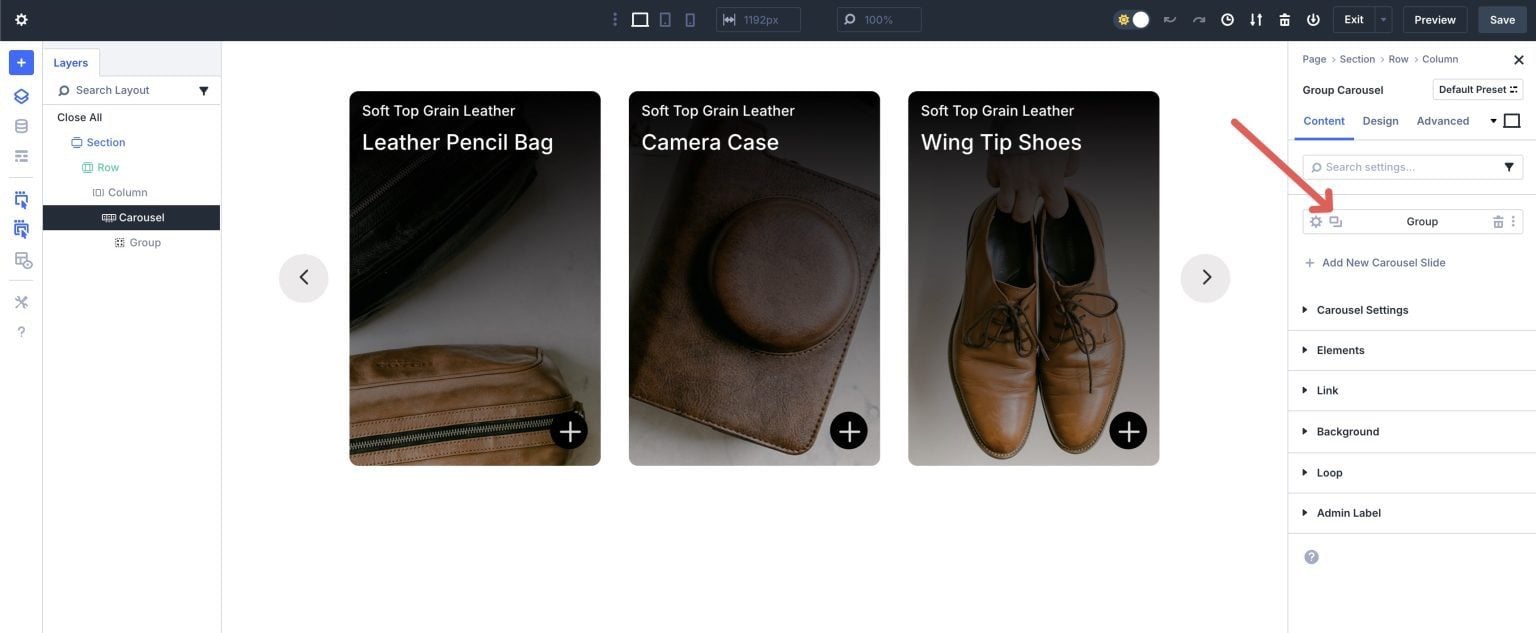Expand the Carousel Settings section
Image resolution: width=1536 pixels, height=633 pixels.
click(1364, 310)
